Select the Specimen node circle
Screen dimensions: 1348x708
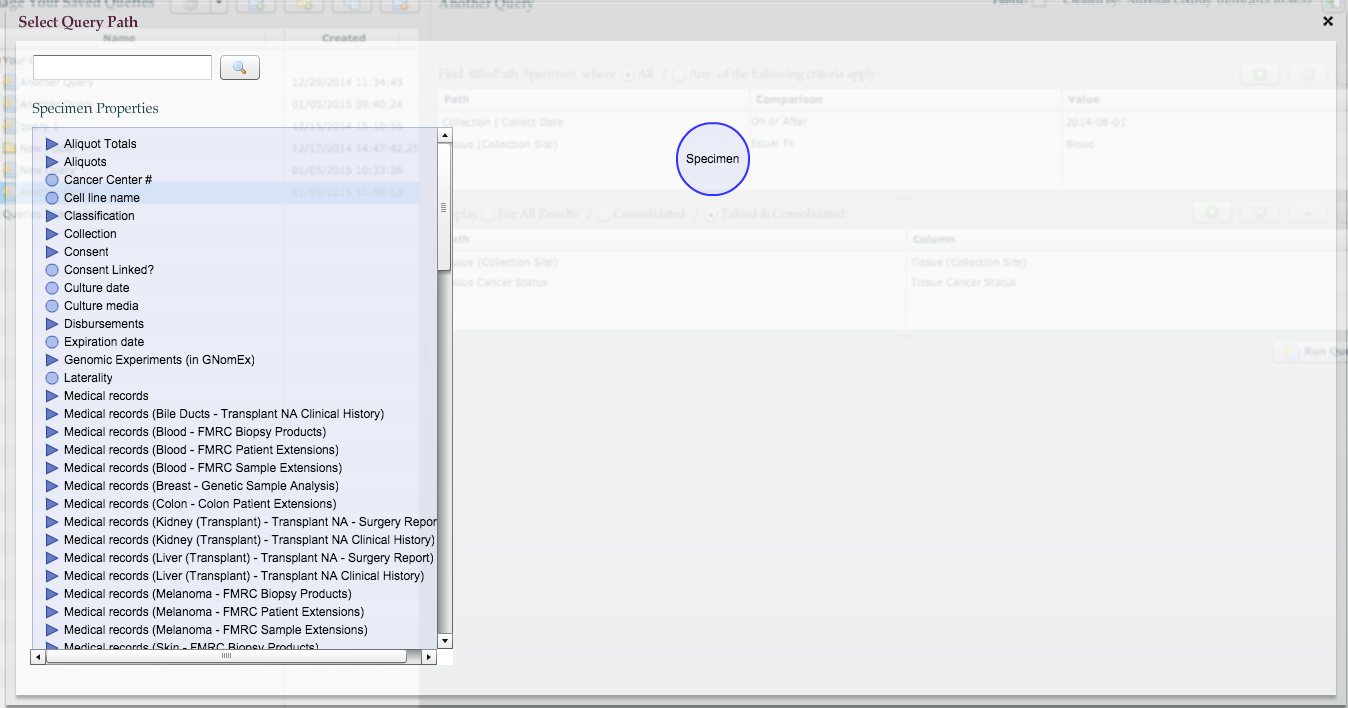point(713,159)
